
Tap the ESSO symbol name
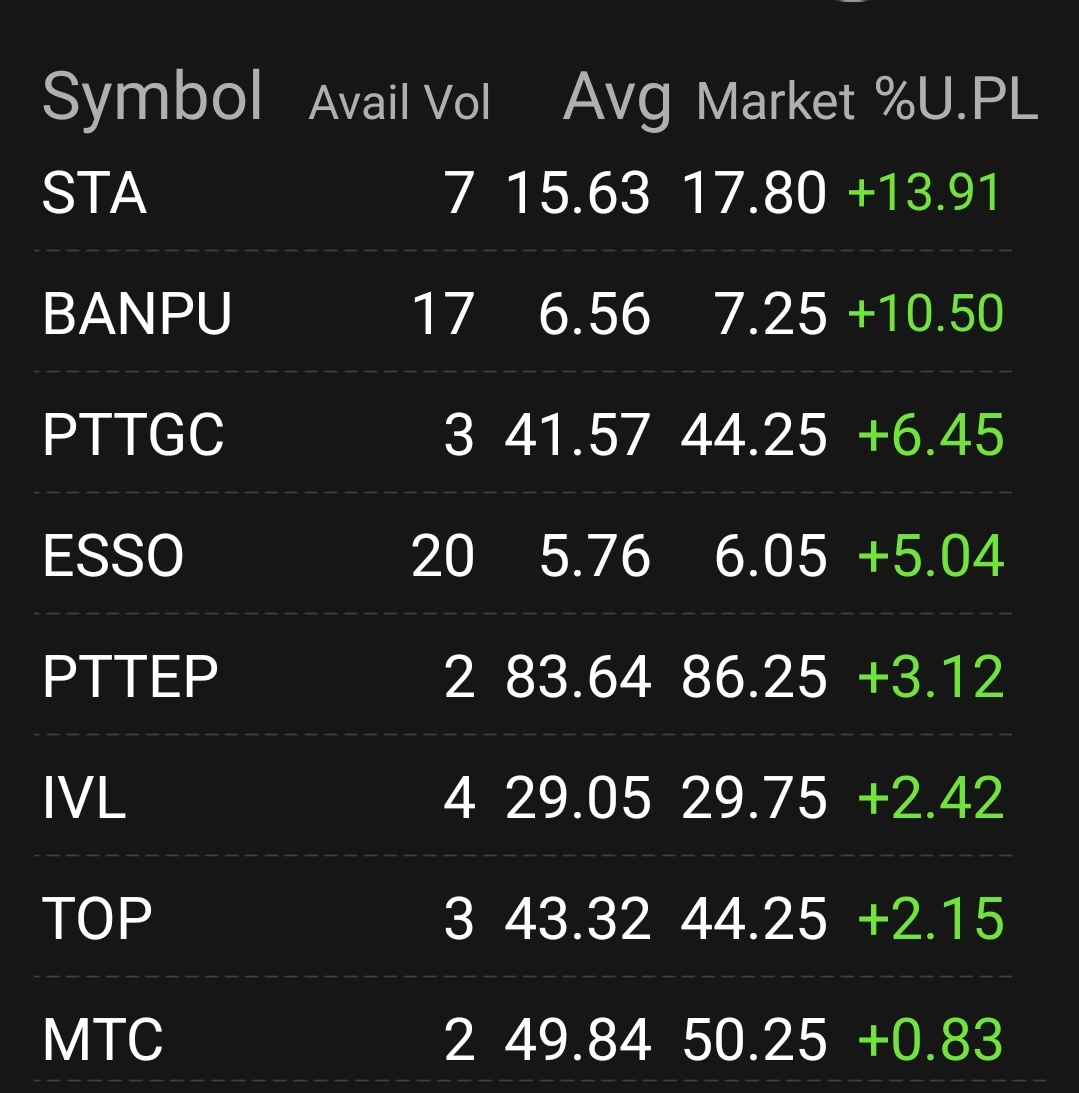(113, 556)
